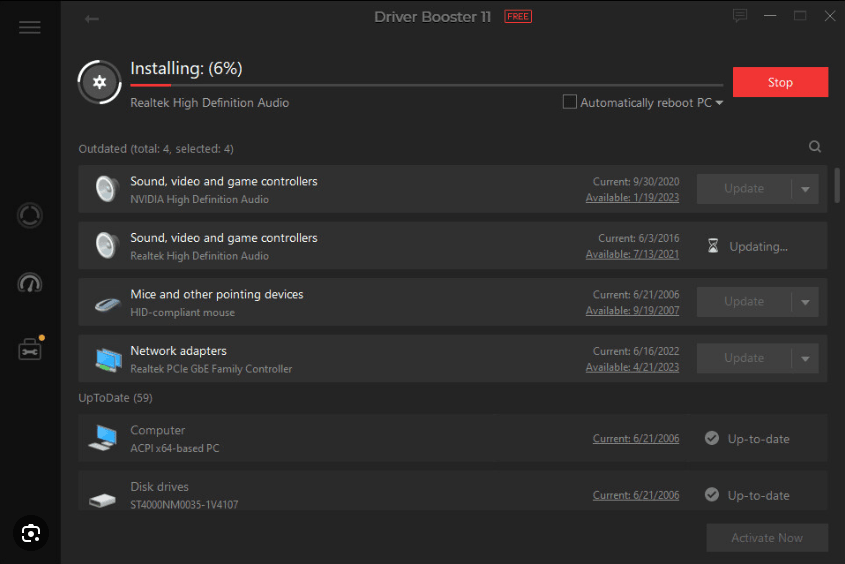
Task: Go back with the arrow icon
Action: (x=92, y=19)
